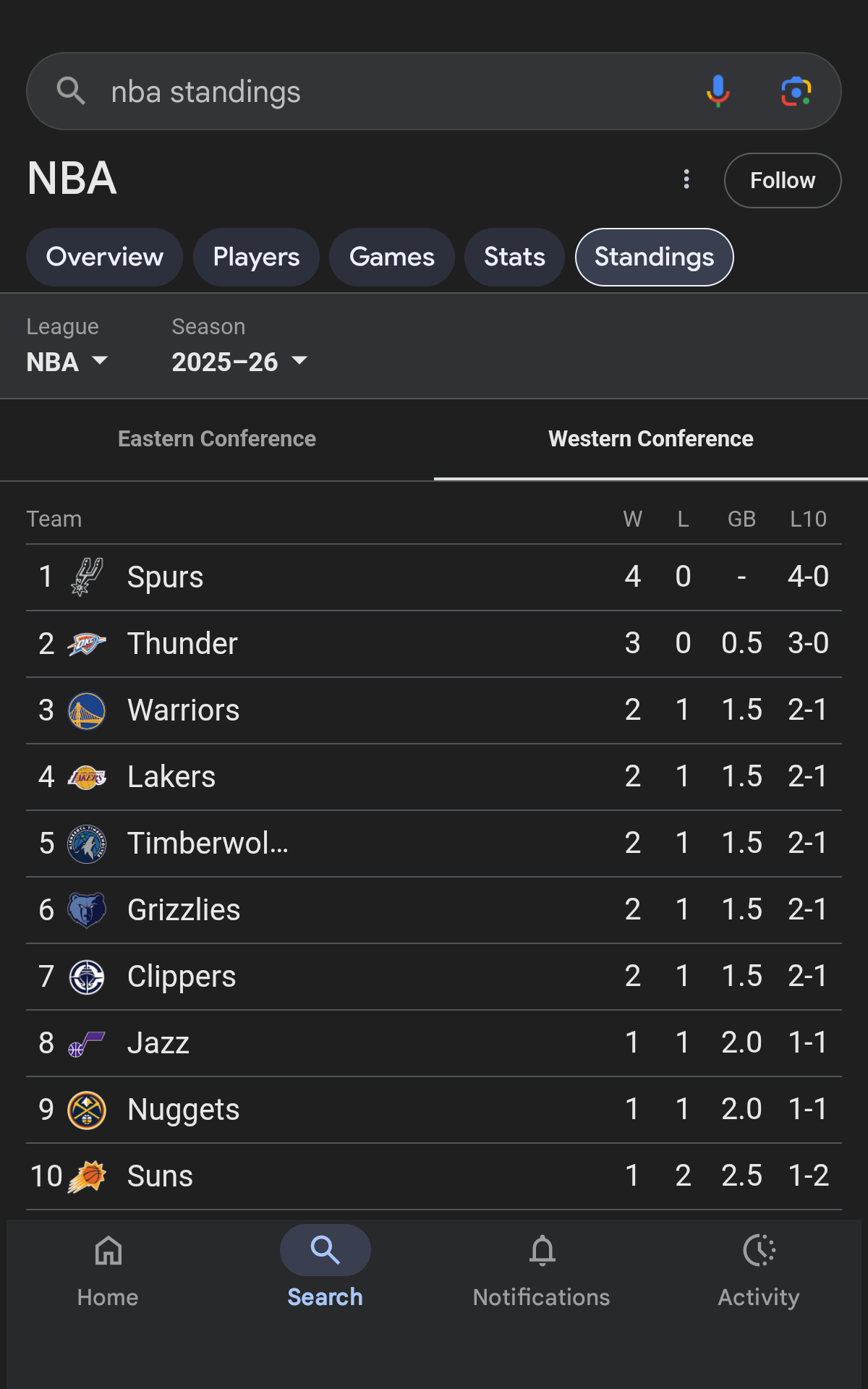Image resolution: width=868 pixels, height=1389 pixels.
Task: Open the three-dot NBA options menu
Action: [686, 179]
